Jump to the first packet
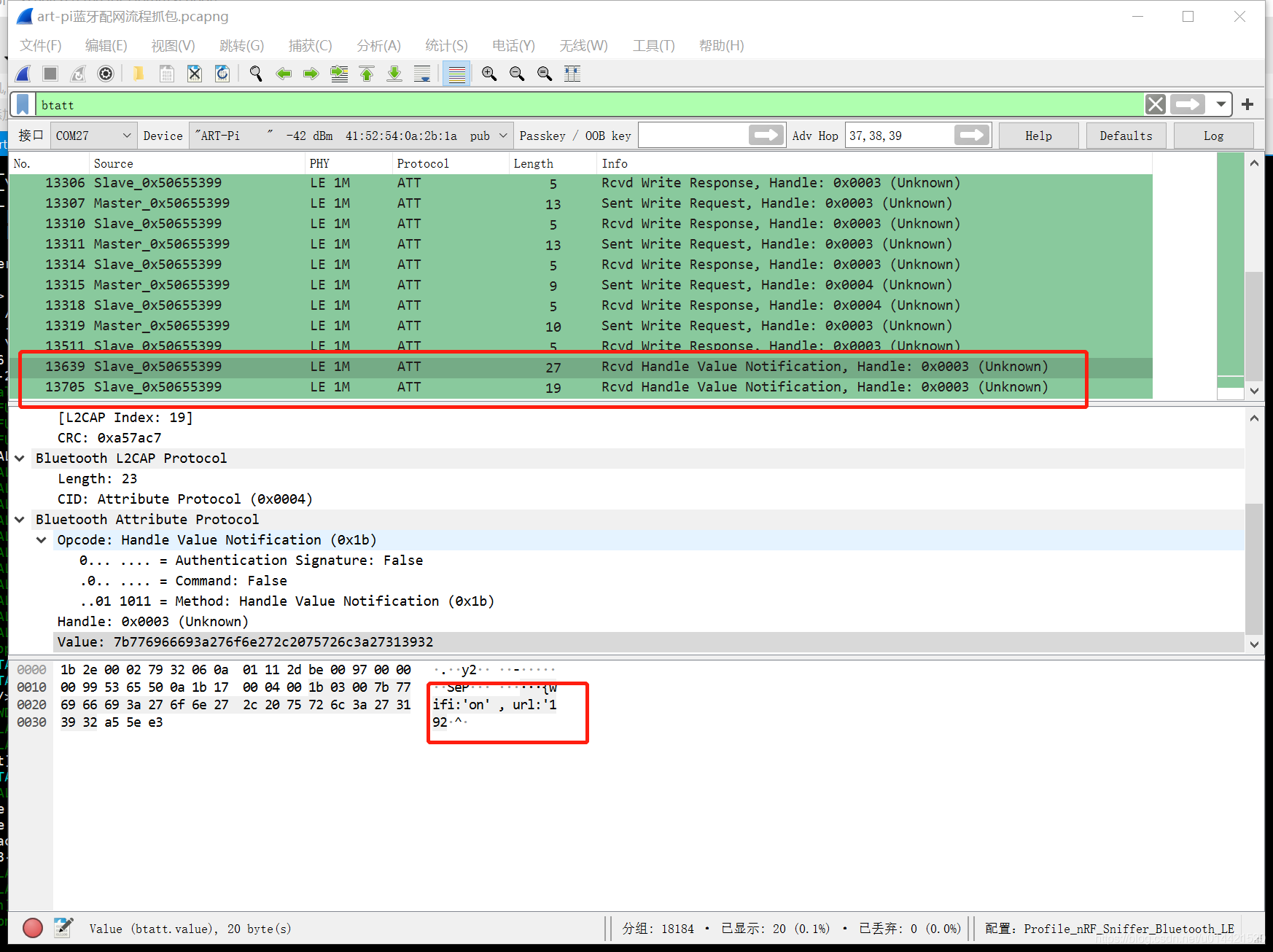Viewport: 1273px width, 952px height. pyautogui.click(x=367, y=74)
